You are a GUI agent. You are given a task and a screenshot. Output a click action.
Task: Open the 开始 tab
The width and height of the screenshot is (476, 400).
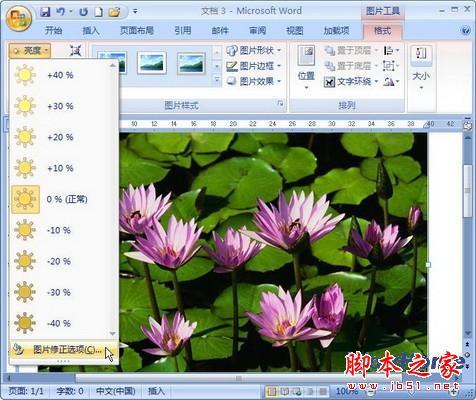[x=53, y=31]
